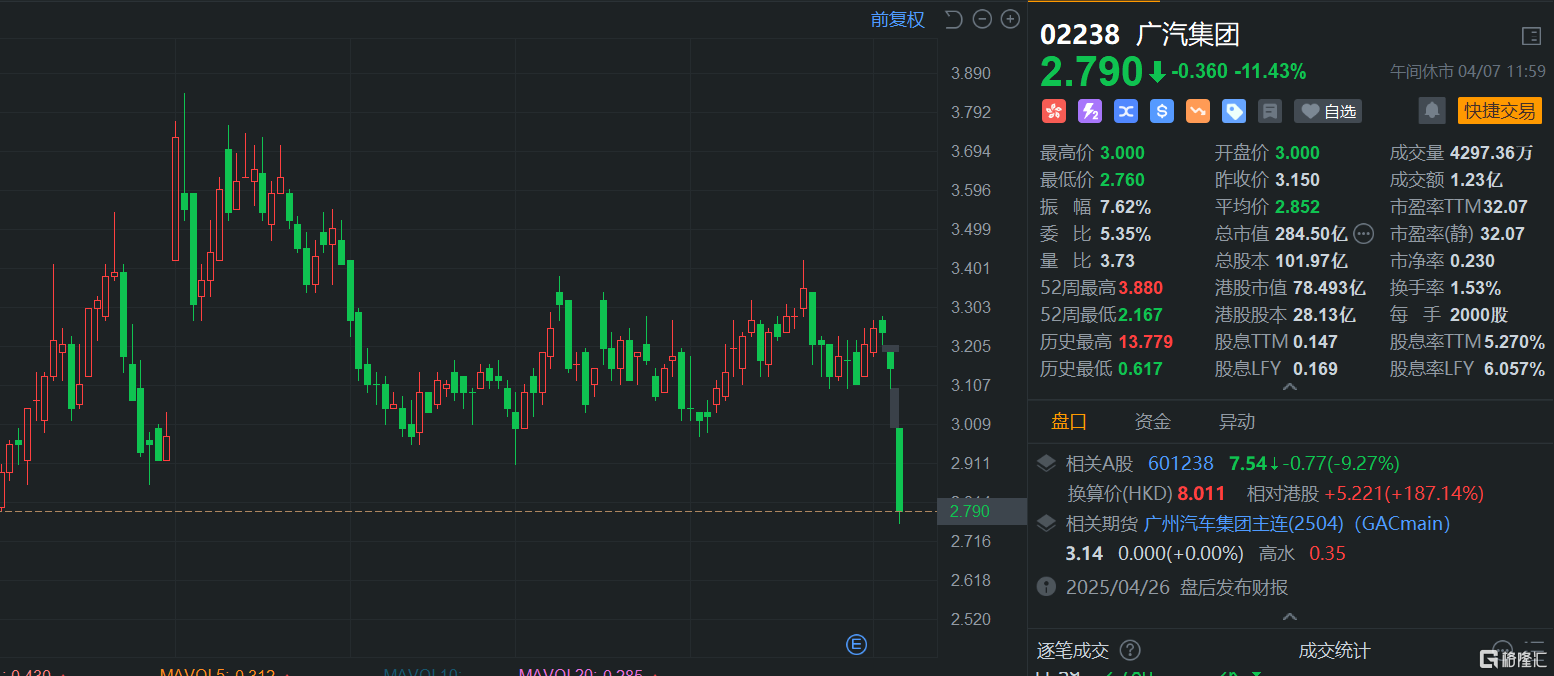
Task: Click the 历史最高 13.779 value
Action: pos(1145,342)
